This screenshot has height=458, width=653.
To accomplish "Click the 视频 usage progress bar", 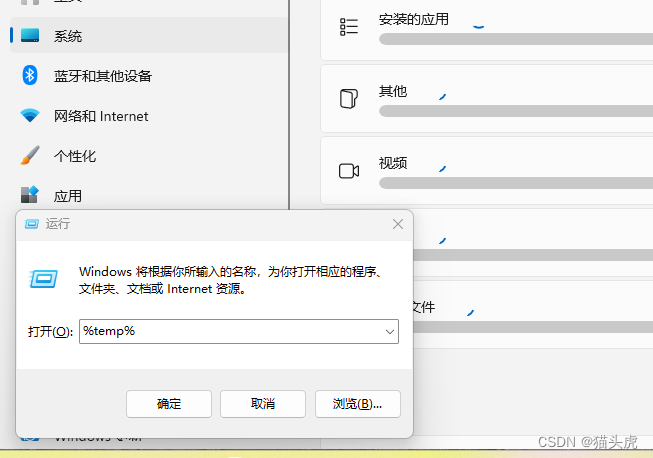I will 516,183.
